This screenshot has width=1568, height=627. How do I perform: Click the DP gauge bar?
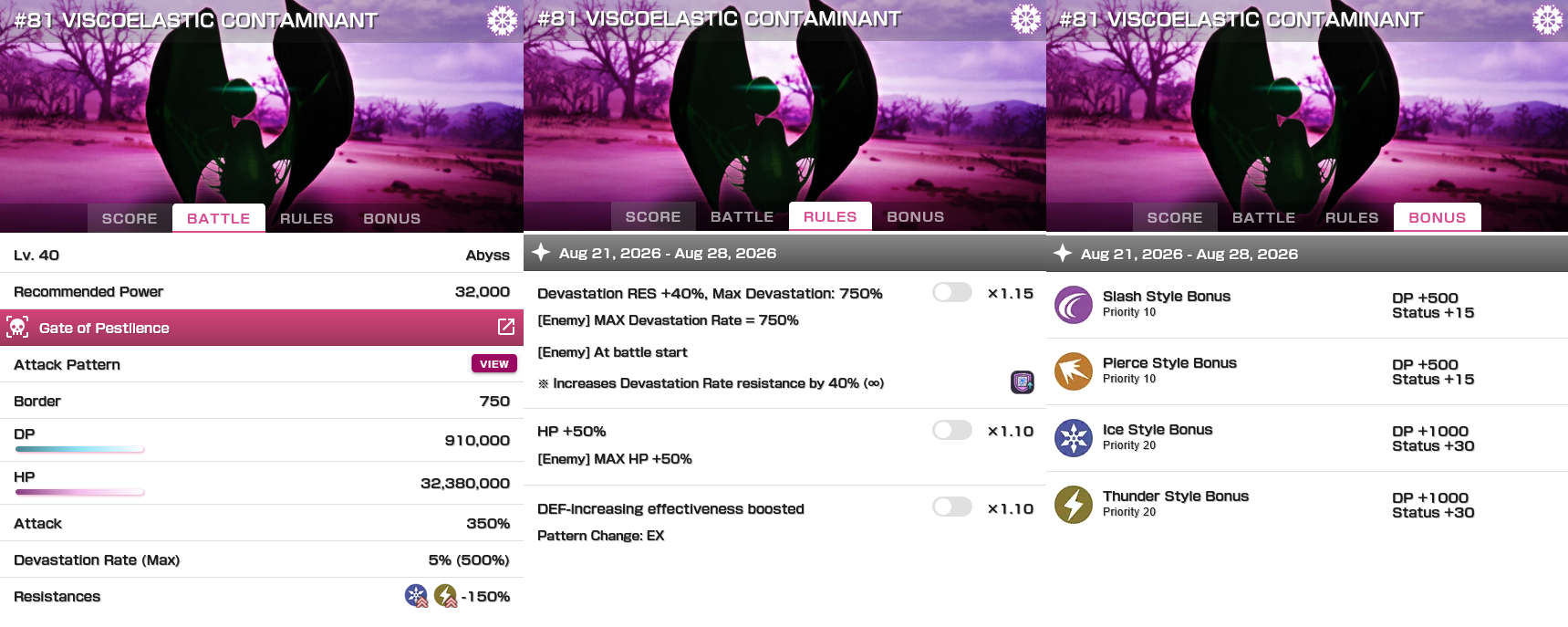[79, 449]
